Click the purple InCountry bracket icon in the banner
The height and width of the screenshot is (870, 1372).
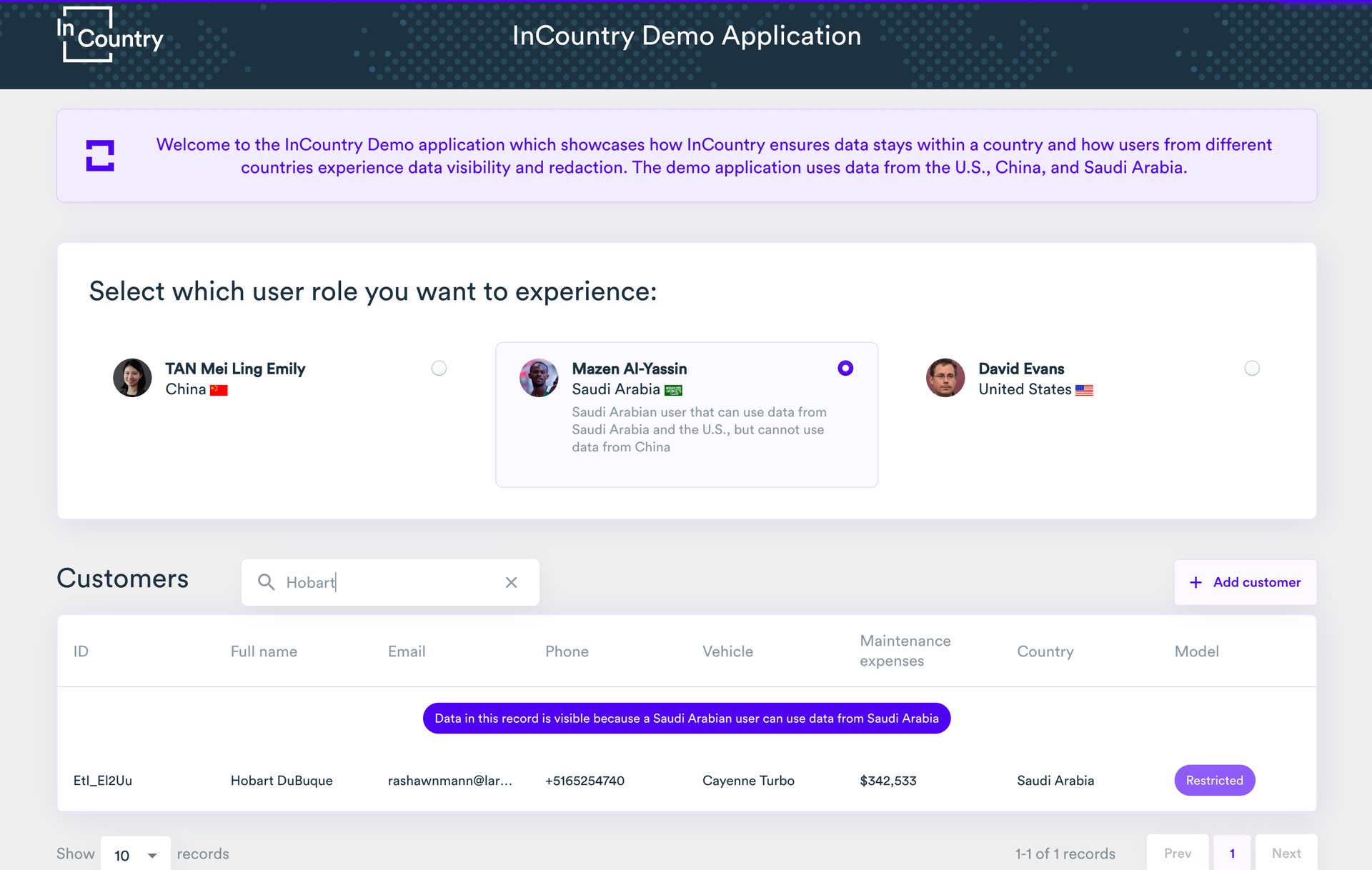(100, 156)
